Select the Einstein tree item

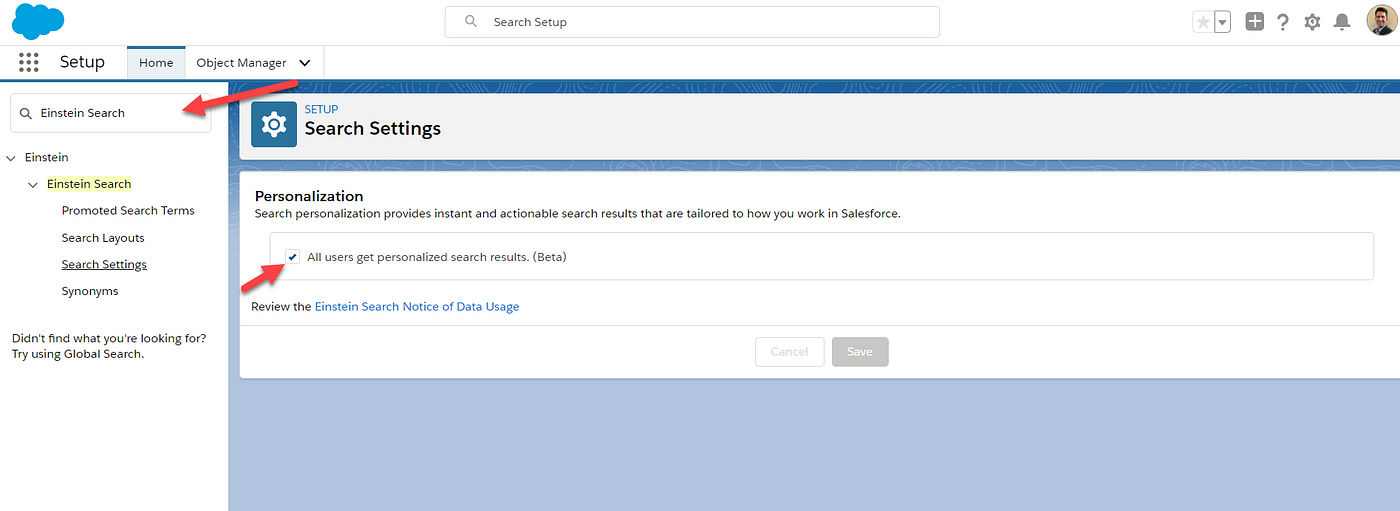click(47, 157)
